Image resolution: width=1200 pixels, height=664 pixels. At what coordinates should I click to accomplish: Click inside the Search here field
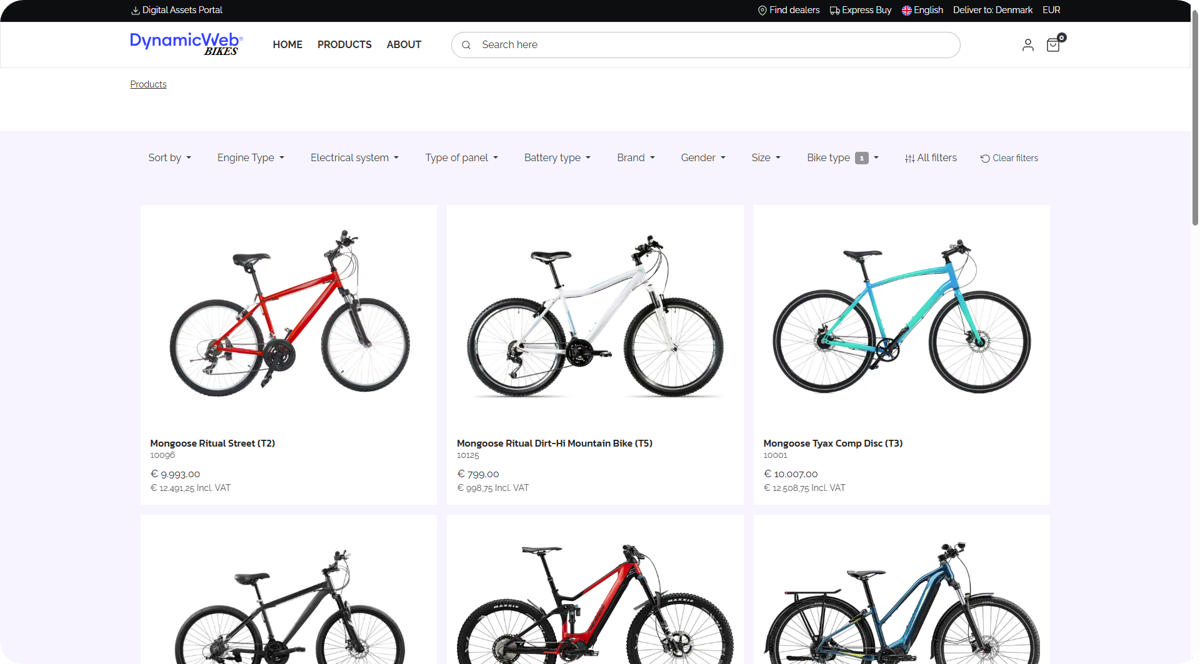[710, 45]
